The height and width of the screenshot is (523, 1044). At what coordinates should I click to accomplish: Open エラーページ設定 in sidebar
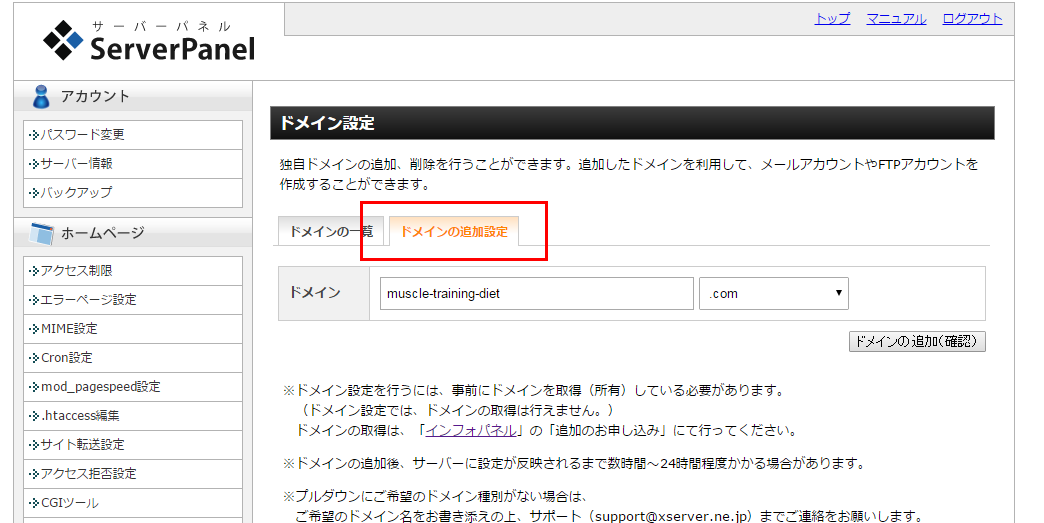(88, 300)
